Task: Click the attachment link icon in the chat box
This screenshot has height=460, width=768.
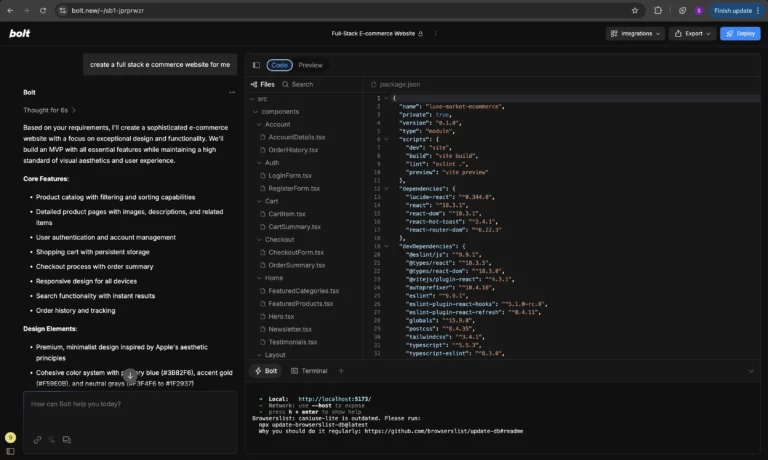Action: tap(37, 439)
